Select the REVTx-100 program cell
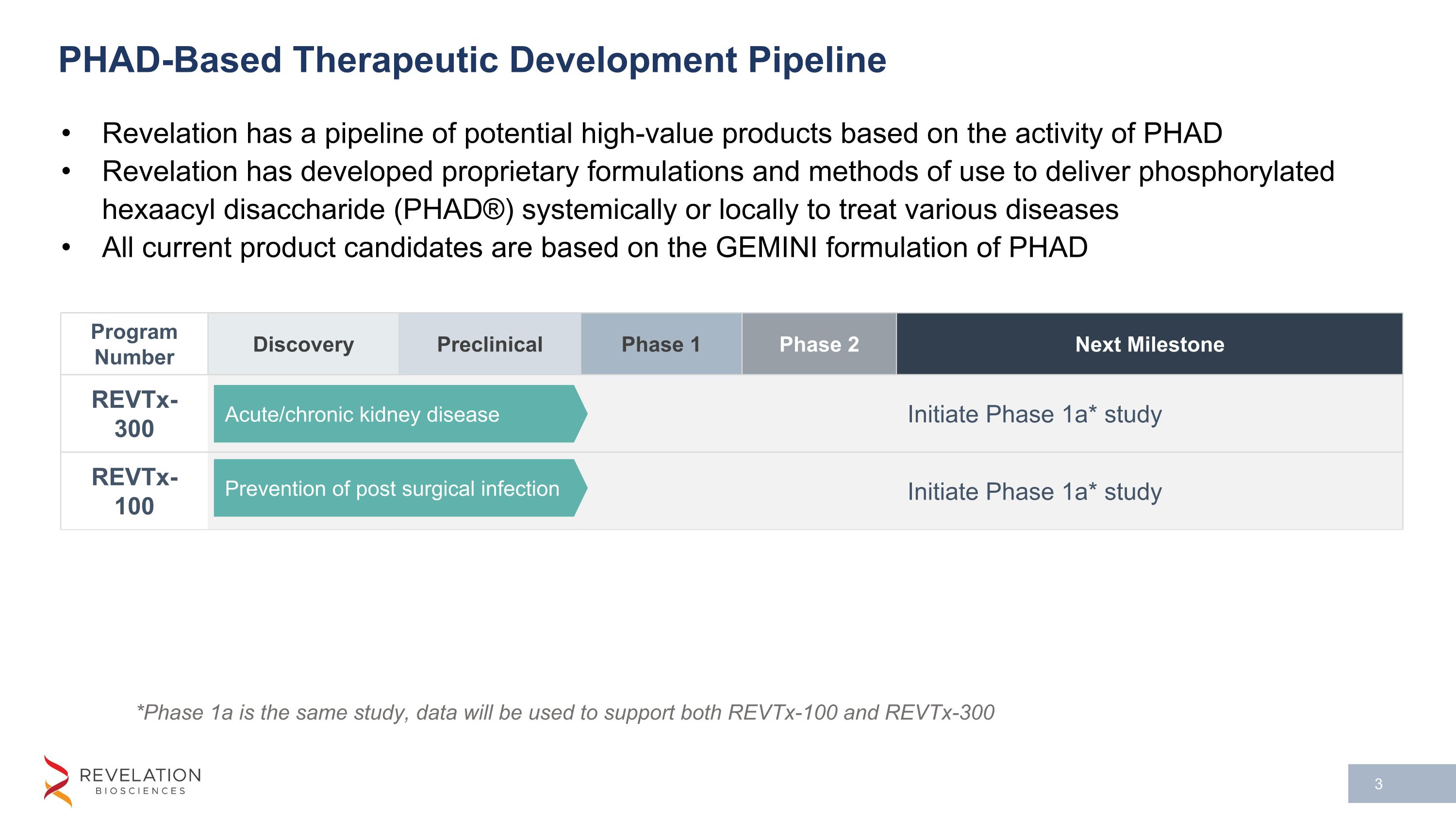Image resolution: width=1456 pixels, height=819 pixels. coord(134,491)
